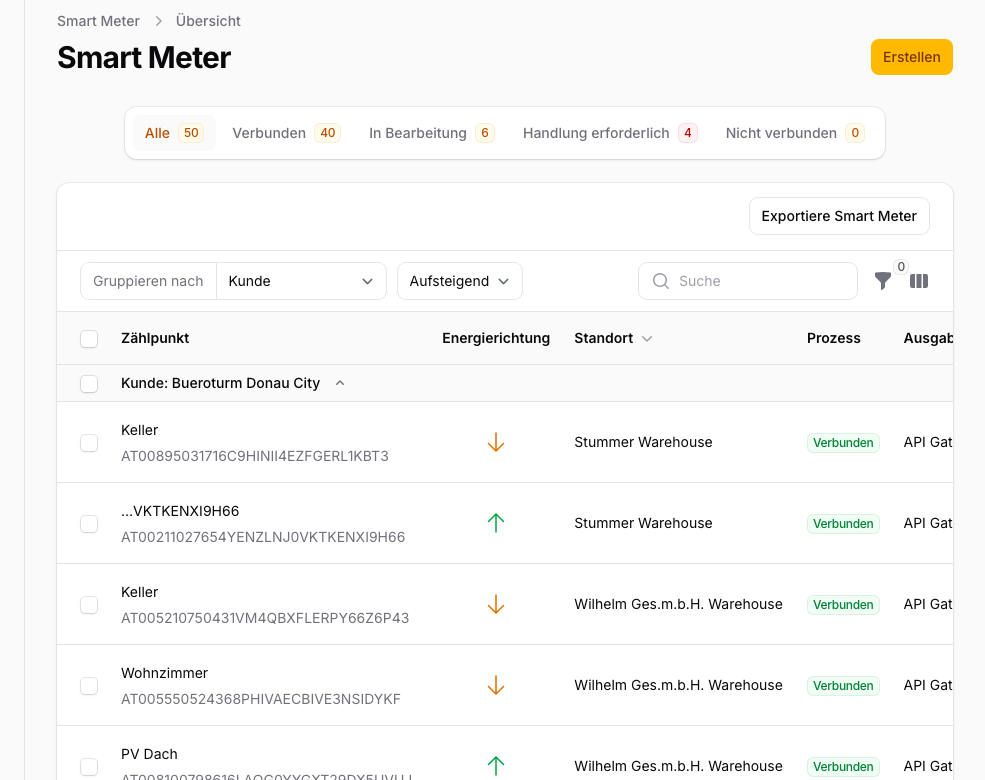Check the checkbox for the first Keller row
The width and height of the screenshot is (985, 780).
click(88, 442)
